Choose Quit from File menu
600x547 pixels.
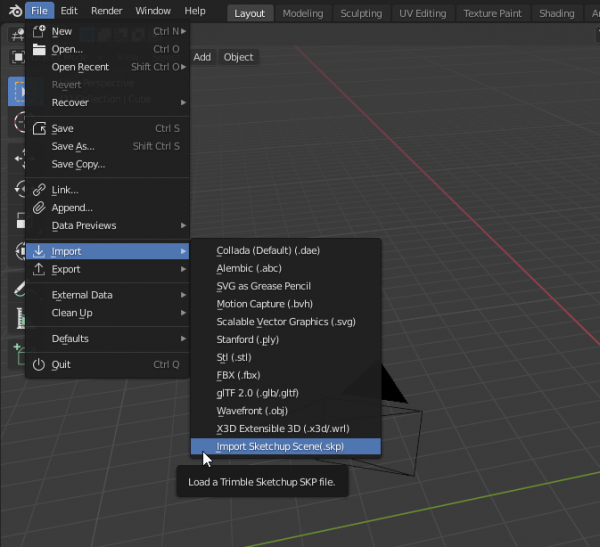coord(108,364)
